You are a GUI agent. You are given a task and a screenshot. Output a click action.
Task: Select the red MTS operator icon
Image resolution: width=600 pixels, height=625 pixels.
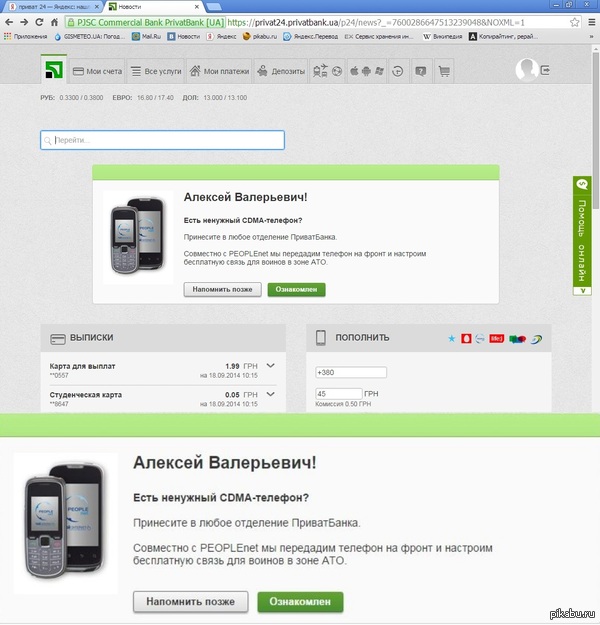[466, 338]
